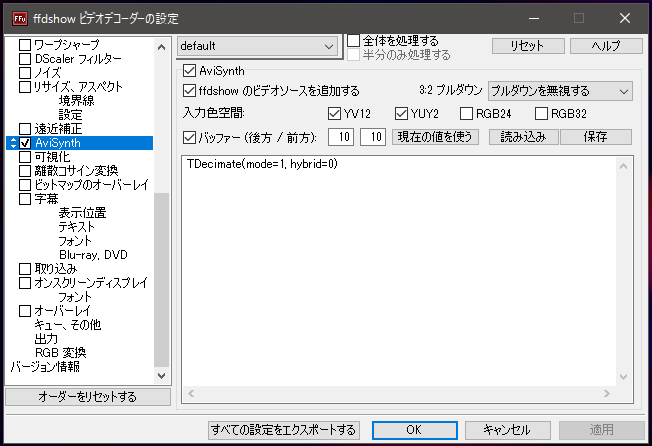Enable RGB24 input colorspace
Image resolution: width=652 pixels, height=446 pixels.
click(467, 113)
